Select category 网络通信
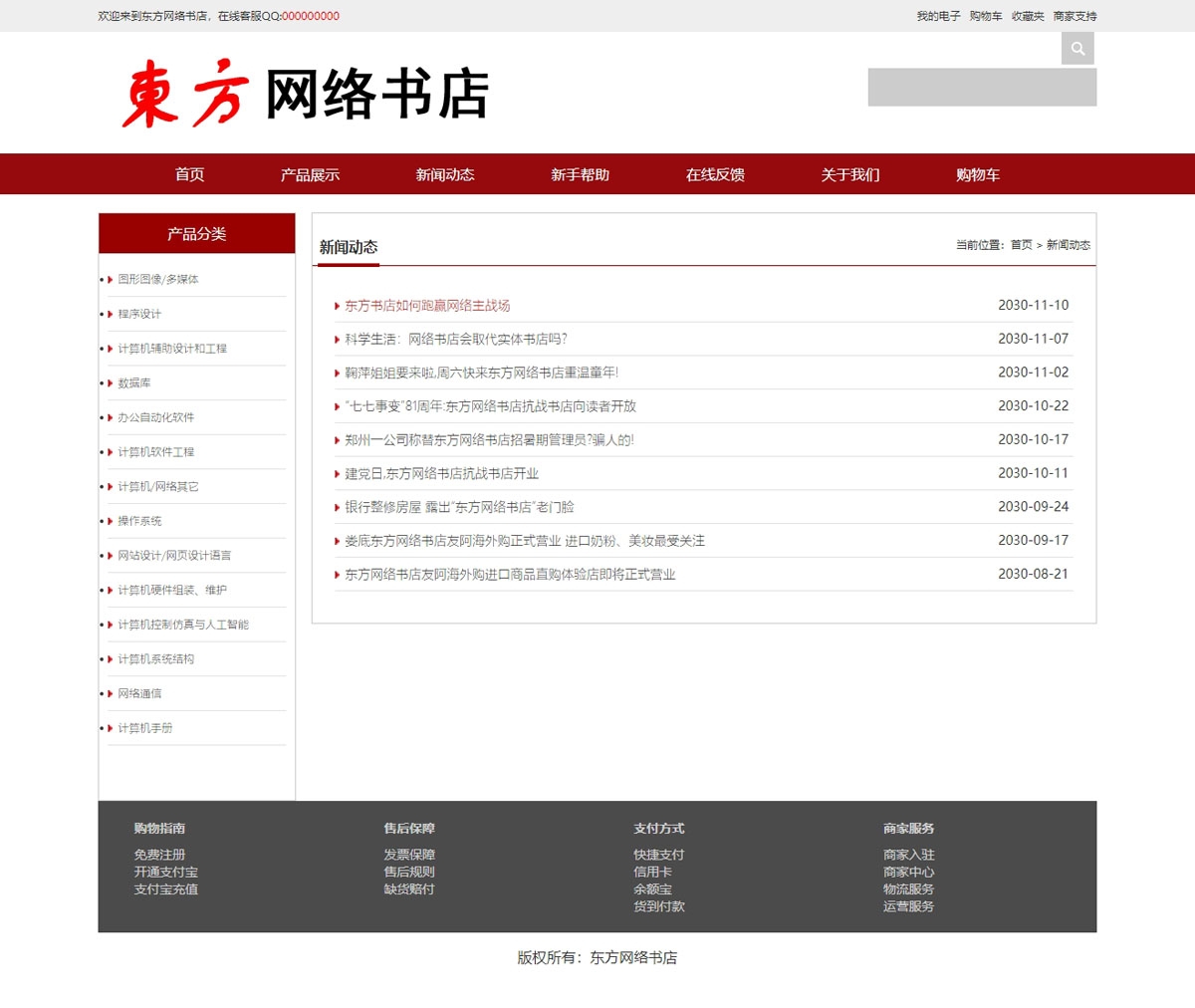This screenshot has height=1008, width=1195. 139,693
